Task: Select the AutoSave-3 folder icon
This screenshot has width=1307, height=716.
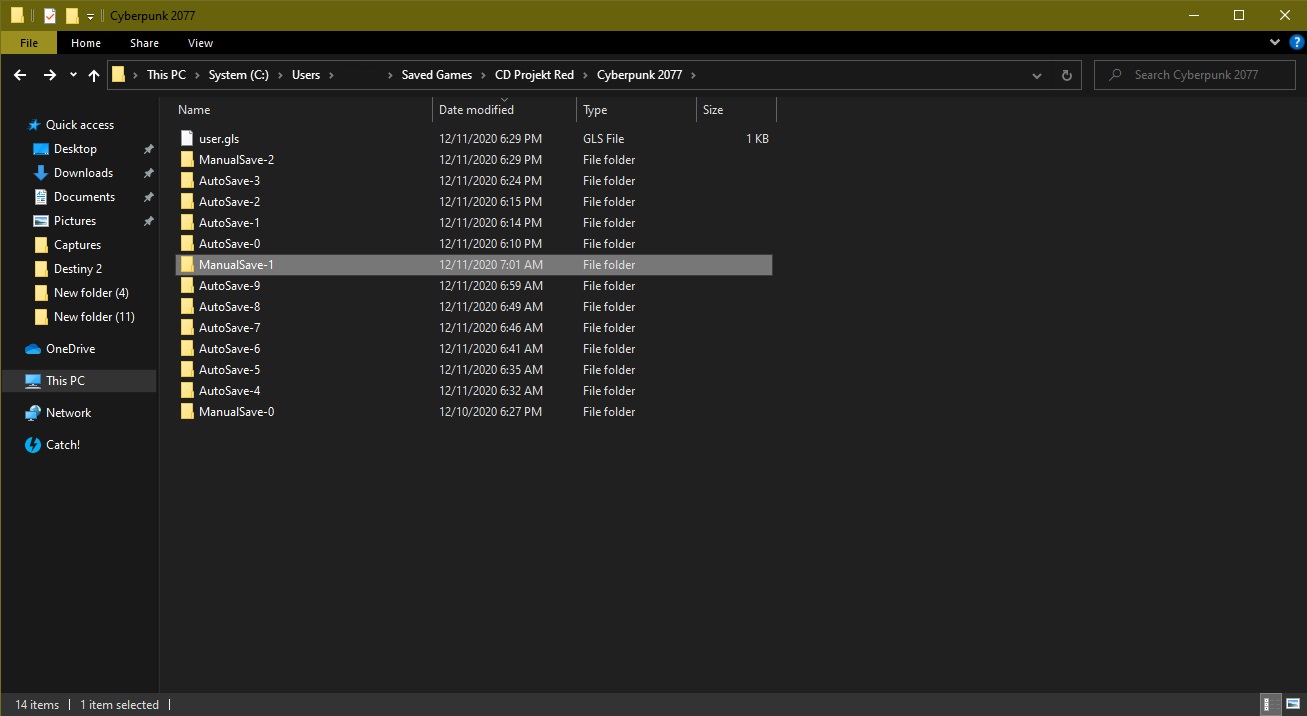Action: (187, 181)
